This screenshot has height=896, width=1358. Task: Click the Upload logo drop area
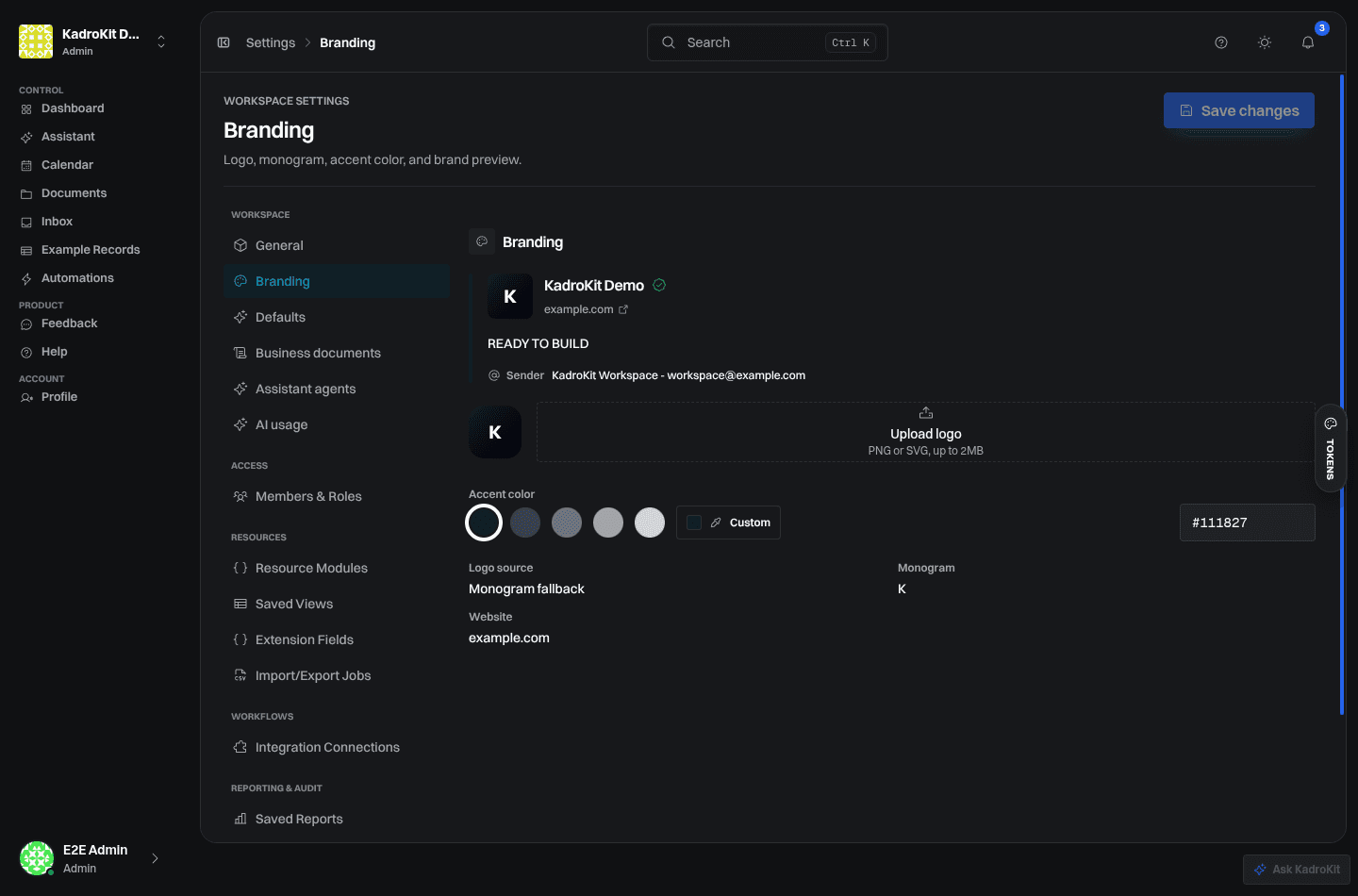926,432
